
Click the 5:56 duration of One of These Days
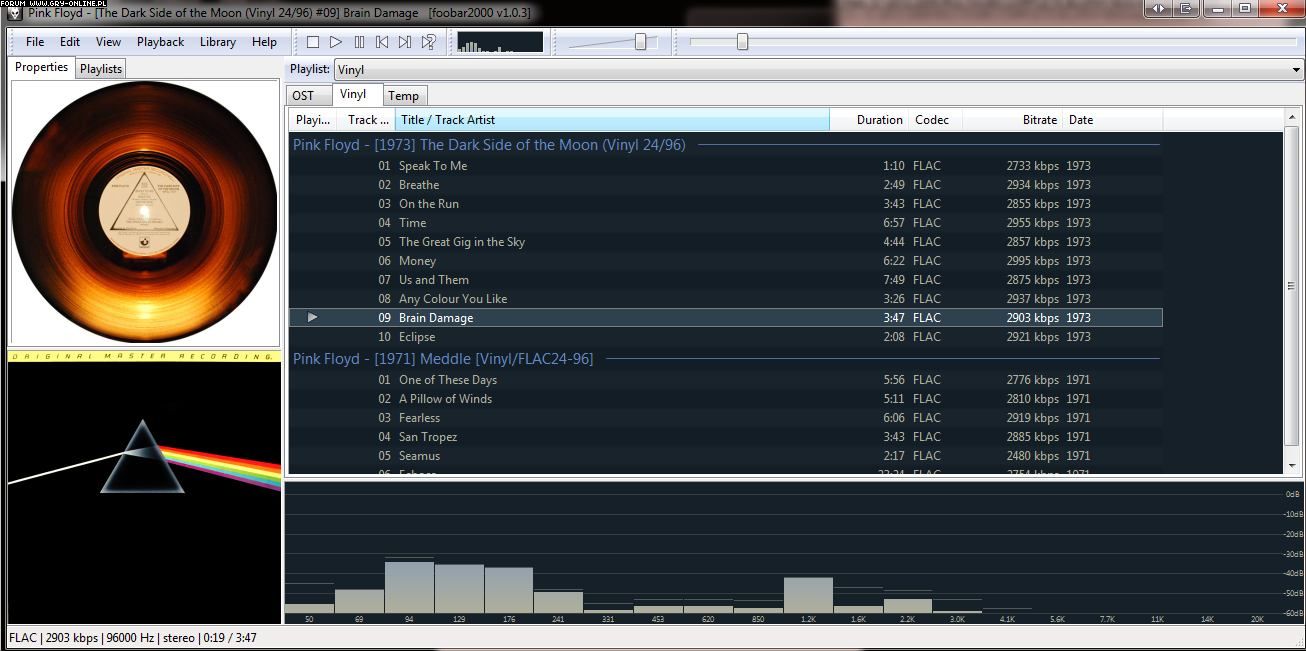click(x=894, y=380)
